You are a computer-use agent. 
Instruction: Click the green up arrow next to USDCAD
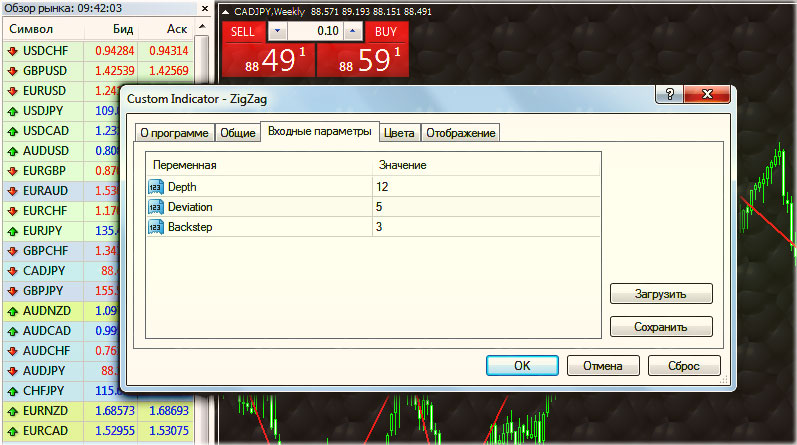11,130
